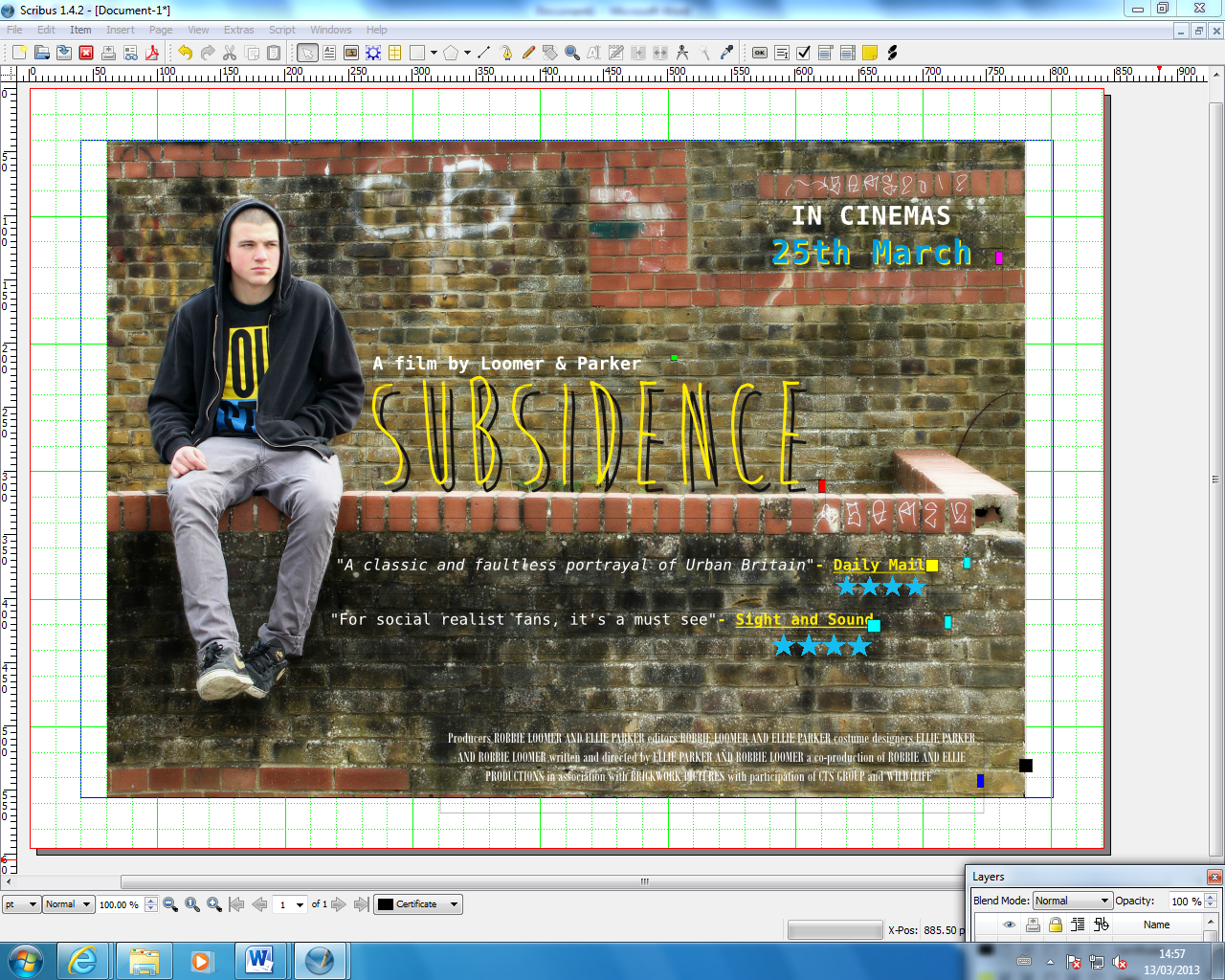
Task: Choose the Insert Text Frame tool
Action: point(329,53)
